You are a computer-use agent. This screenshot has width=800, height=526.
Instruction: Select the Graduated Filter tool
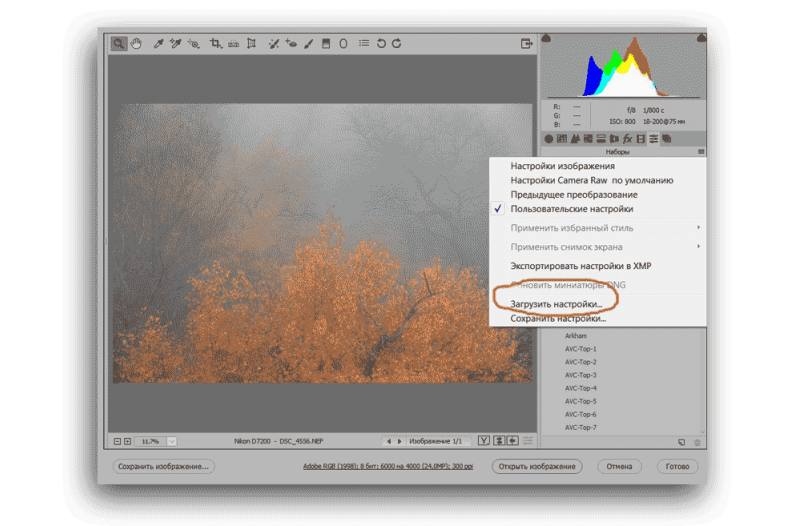(x=326, y=44)
